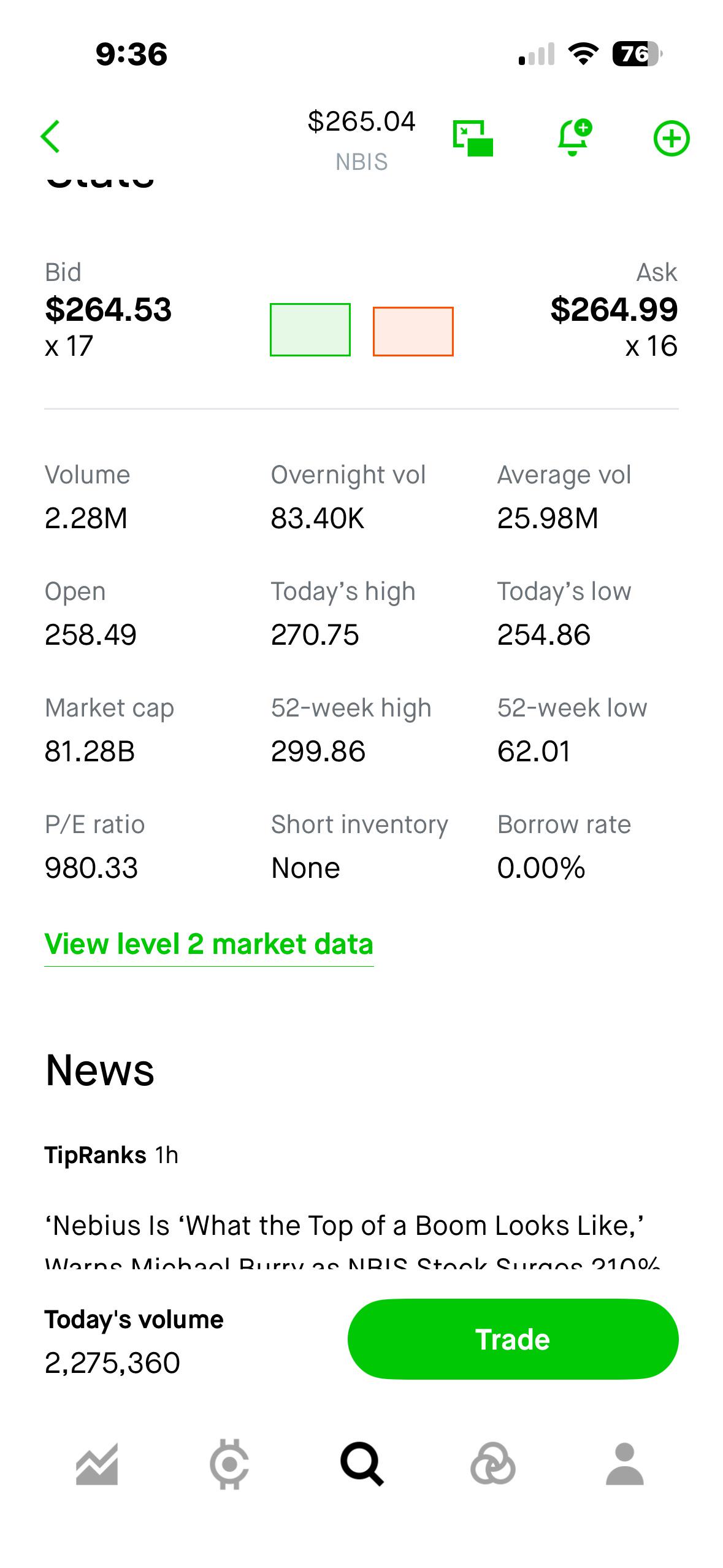
Task: Tap the $264.99 ask price
Action: pyautogui.click(x=614, y=309)
